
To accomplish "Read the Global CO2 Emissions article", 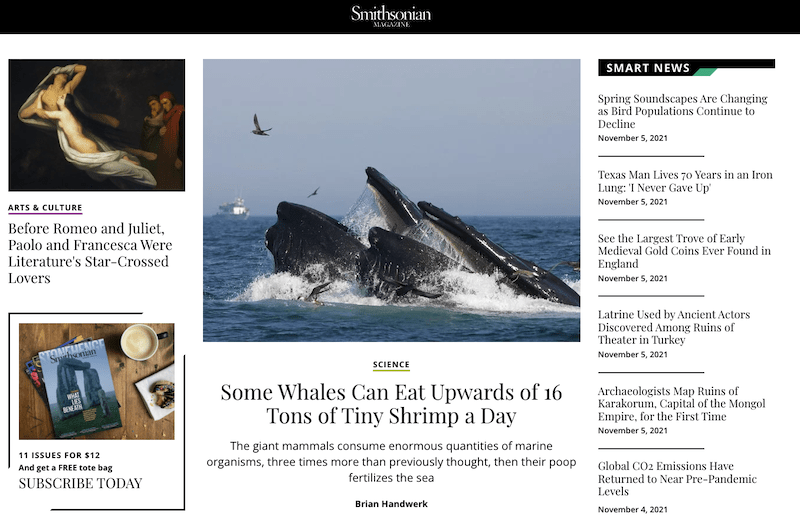I will click(677, 479).
